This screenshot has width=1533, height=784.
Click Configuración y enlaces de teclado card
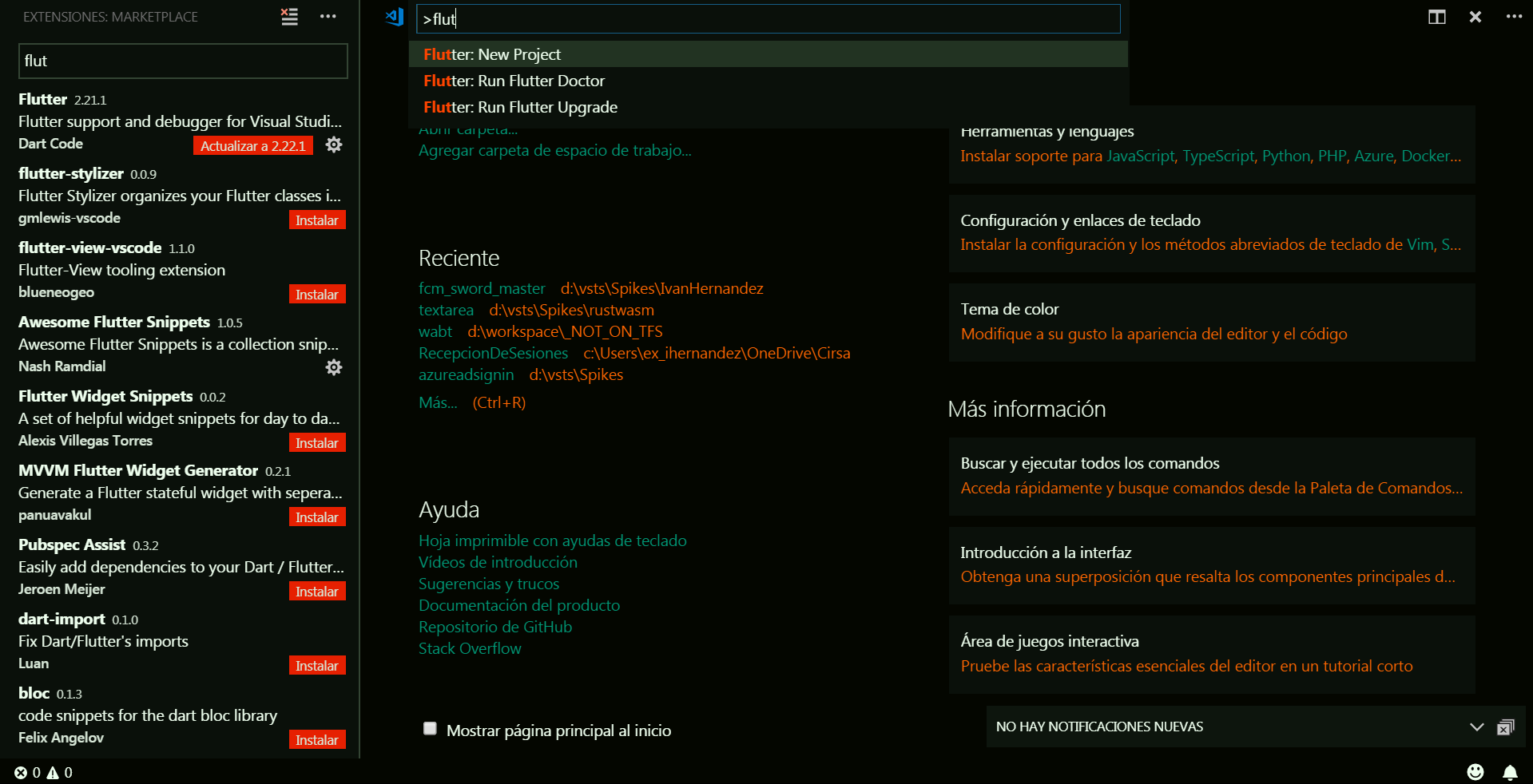point(1211,232)
